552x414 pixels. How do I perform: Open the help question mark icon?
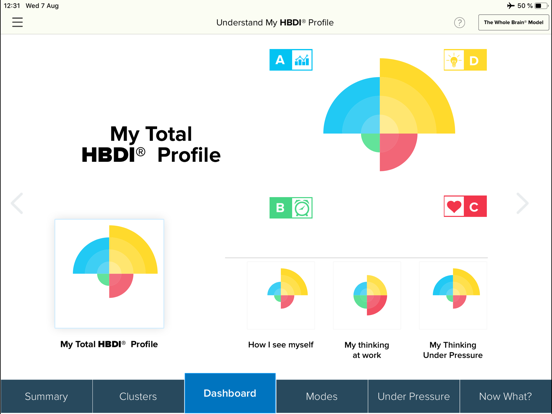click(x=459, y=23)
